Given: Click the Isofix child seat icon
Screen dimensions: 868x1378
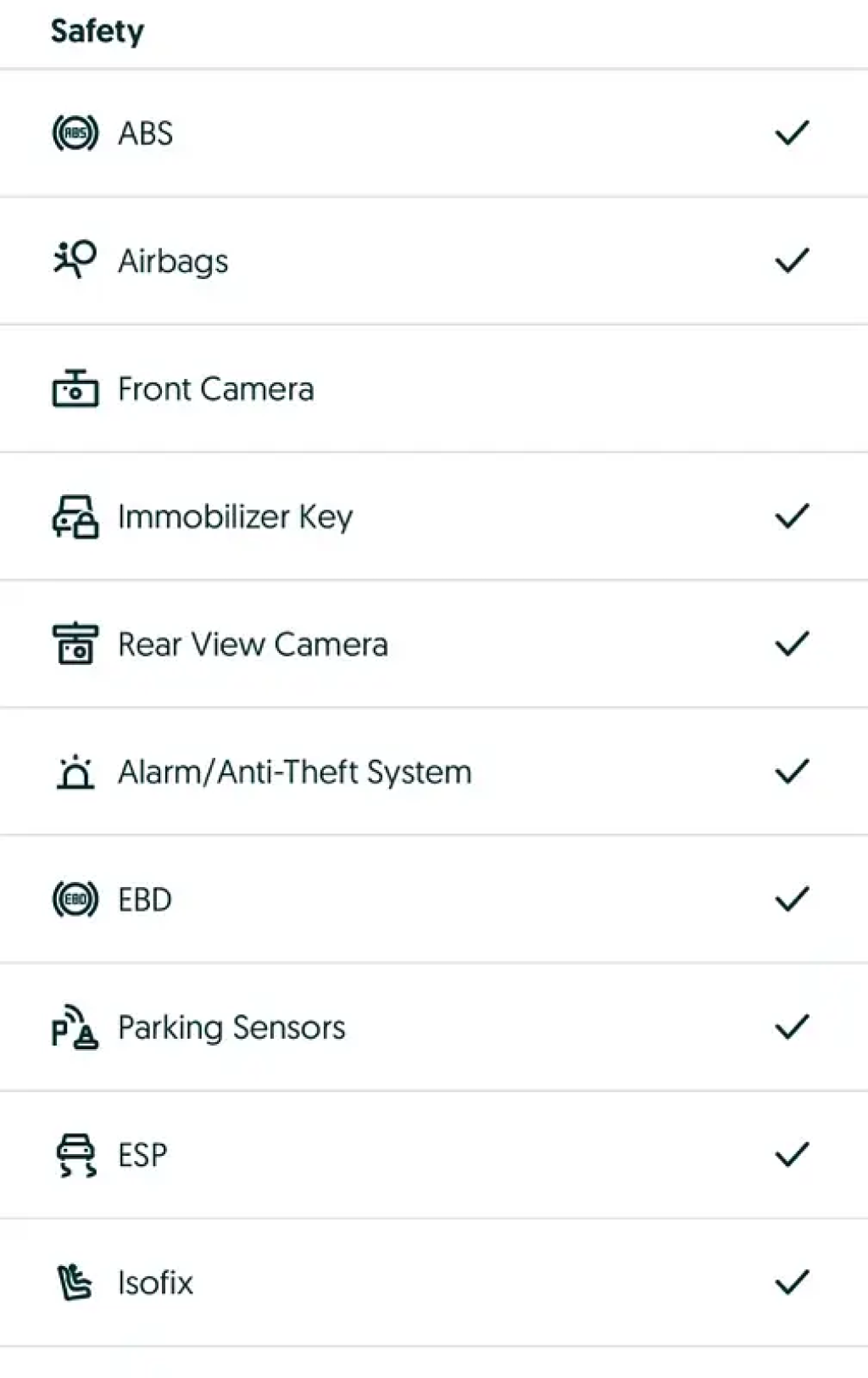Looking at the screenshot, I should point(75,1282).
